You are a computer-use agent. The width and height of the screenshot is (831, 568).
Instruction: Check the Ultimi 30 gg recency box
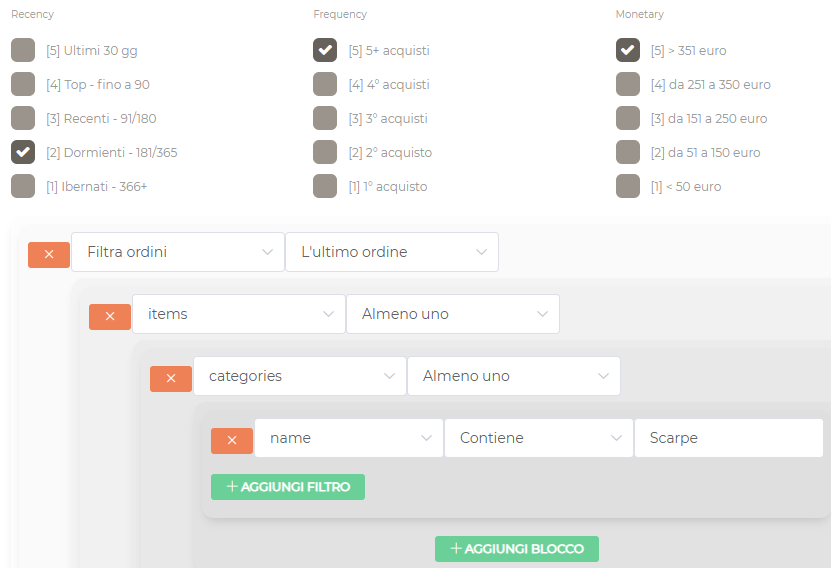pos(23,51)
